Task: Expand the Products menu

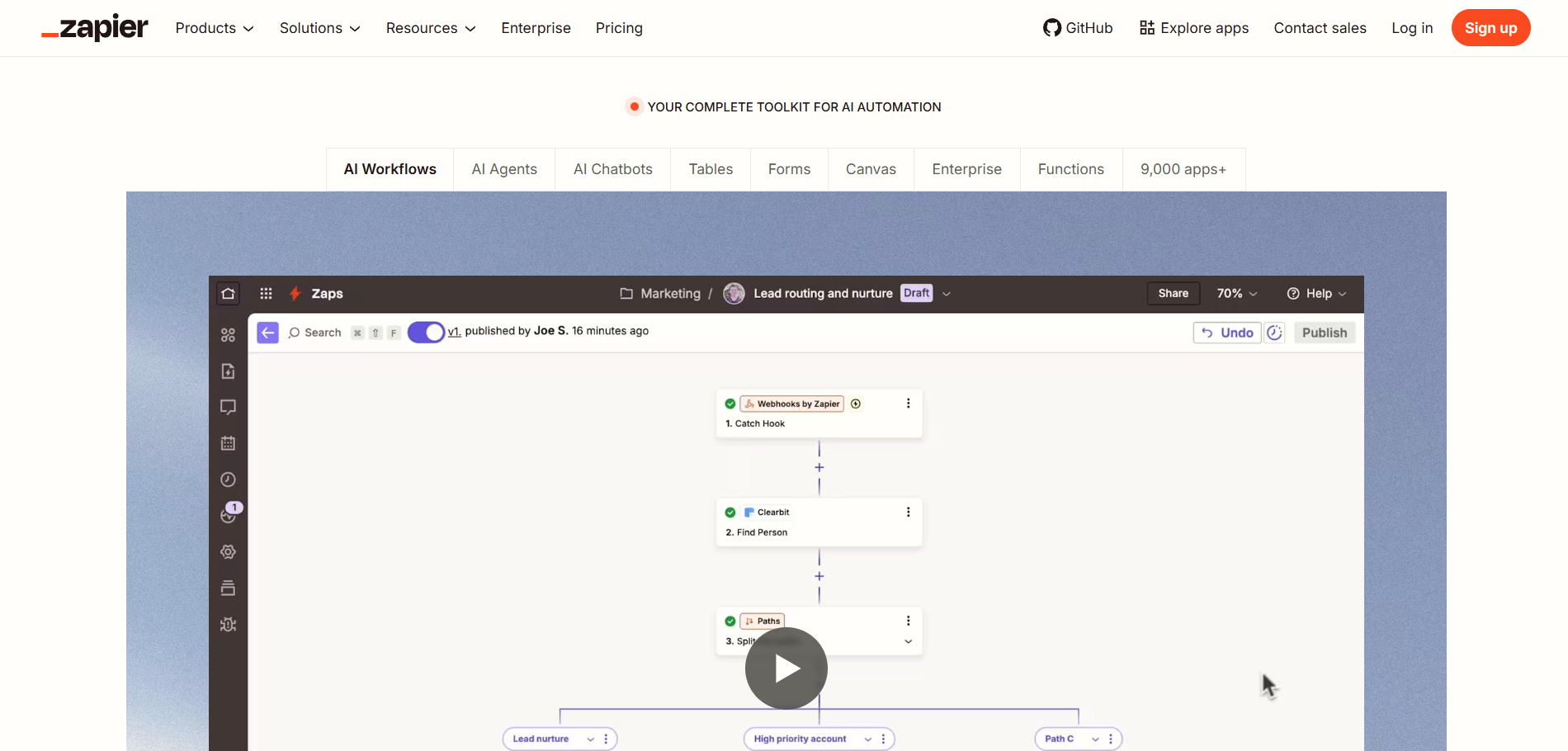Action: tap(215, 28)
